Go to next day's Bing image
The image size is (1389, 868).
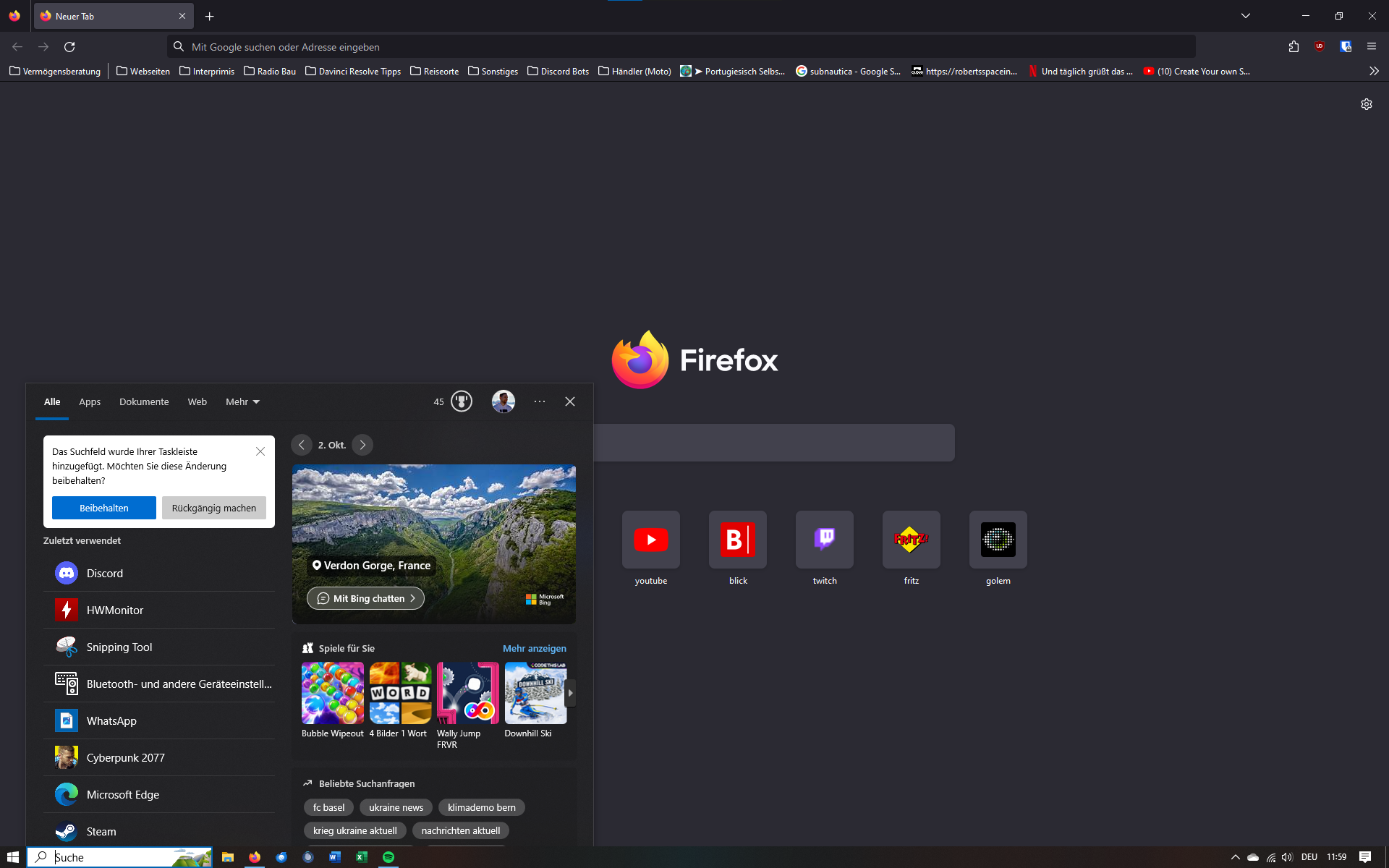pos(362,445)
